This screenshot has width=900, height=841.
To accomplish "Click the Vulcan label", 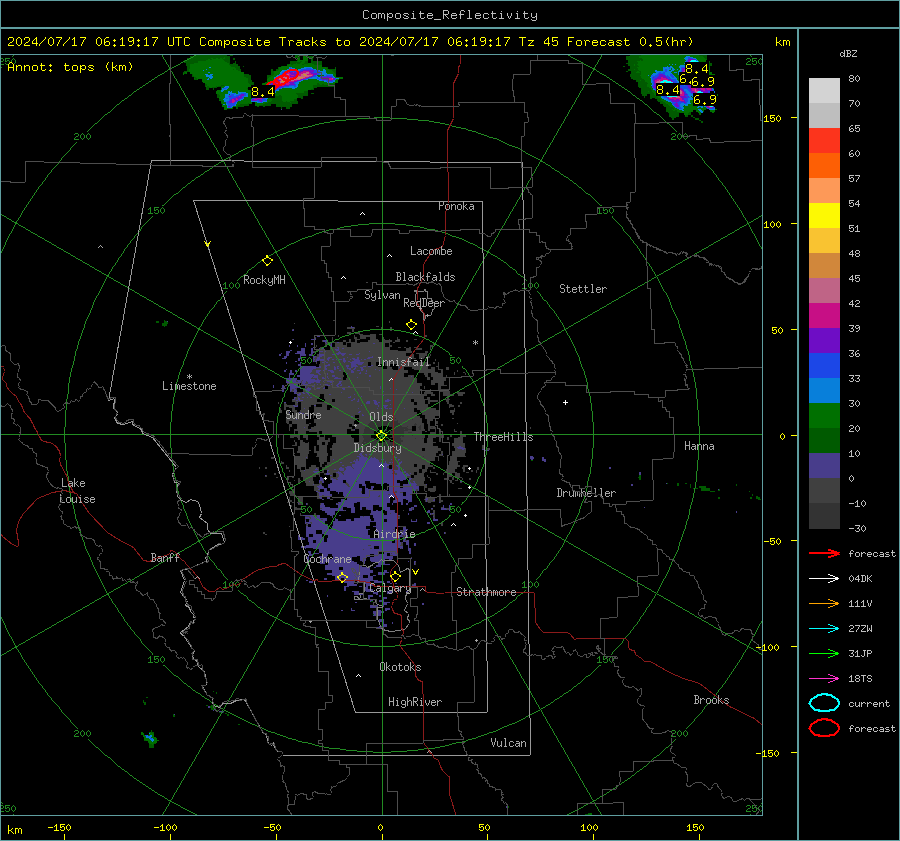I will click(509, 743).
